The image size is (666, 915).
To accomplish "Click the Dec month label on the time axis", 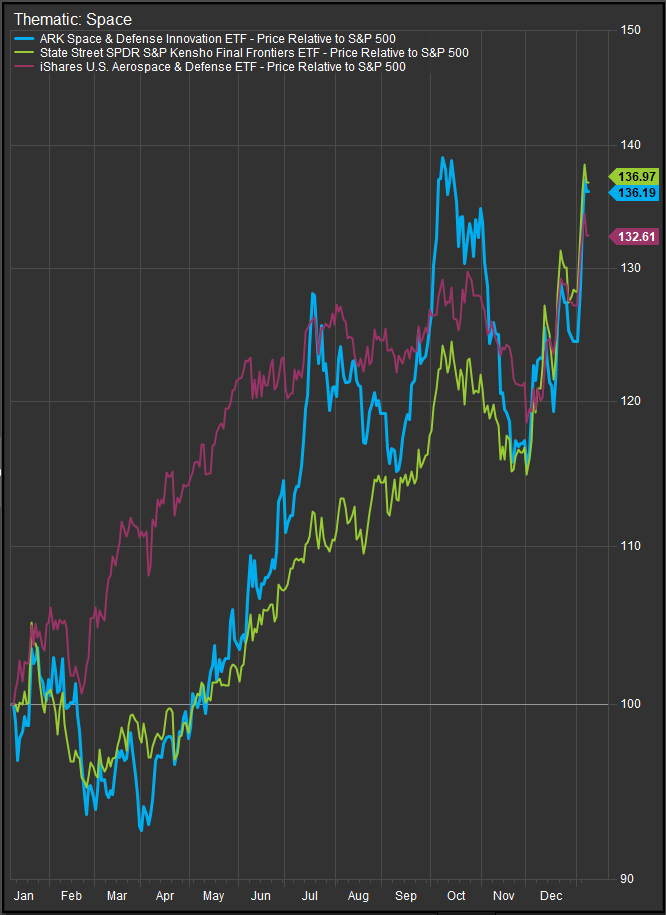I will (x=551, y=897).
